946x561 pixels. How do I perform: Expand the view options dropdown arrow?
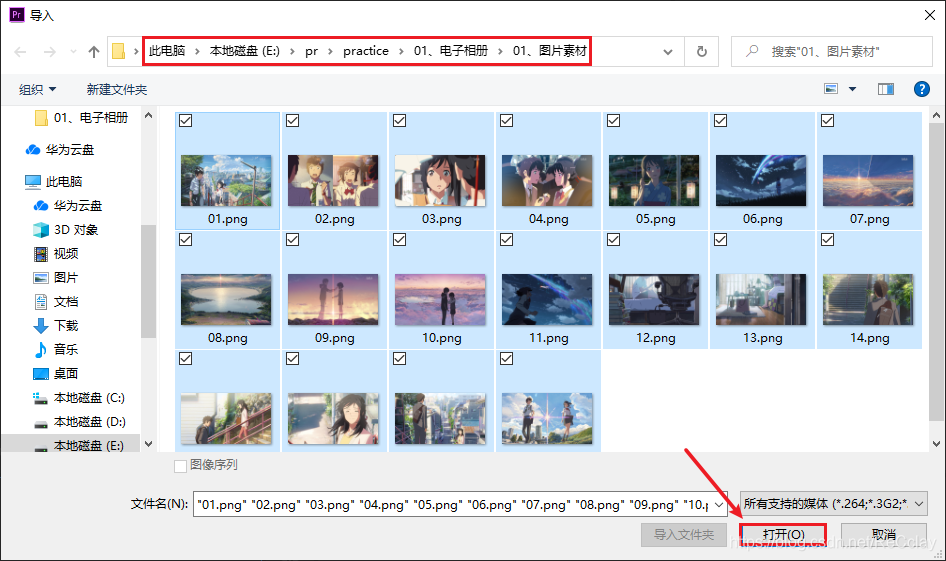click(x=852, y=89)
